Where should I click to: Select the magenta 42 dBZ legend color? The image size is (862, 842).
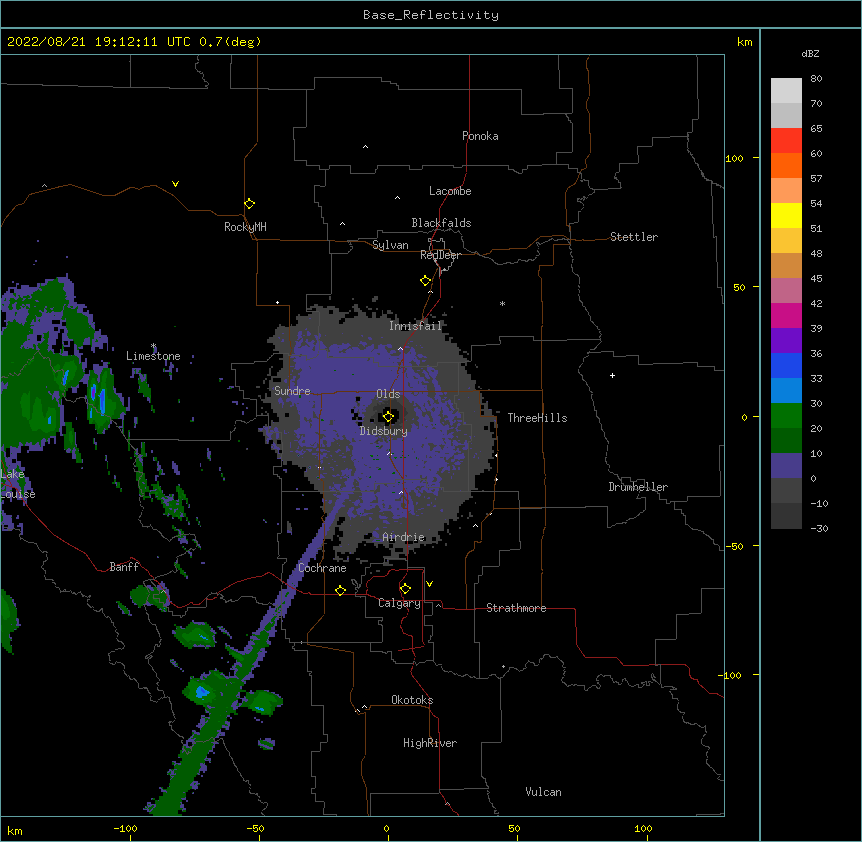click(x=786, y=315)
